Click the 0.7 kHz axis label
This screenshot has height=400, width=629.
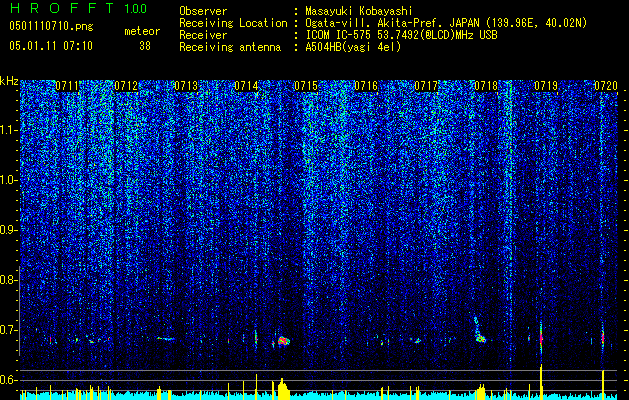click(x=7, y=330)
